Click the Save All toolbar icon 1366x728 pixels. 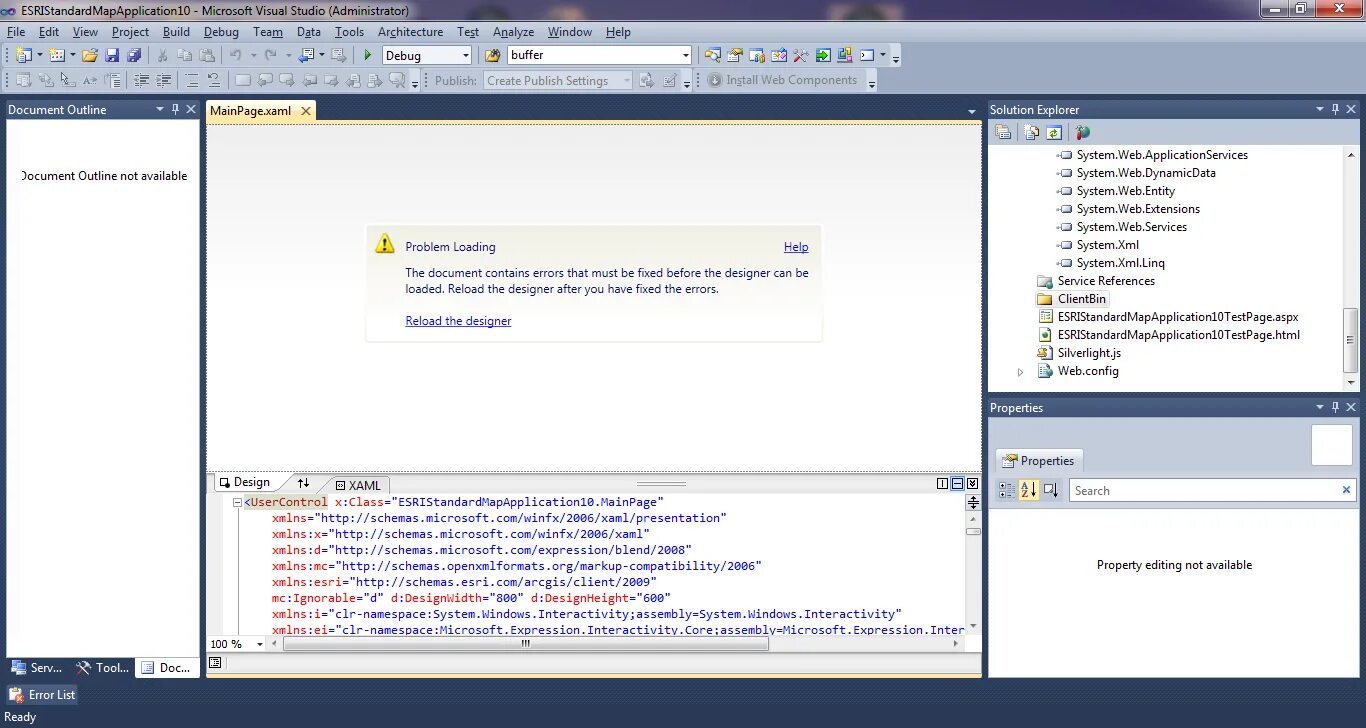[x=134, y=56]
